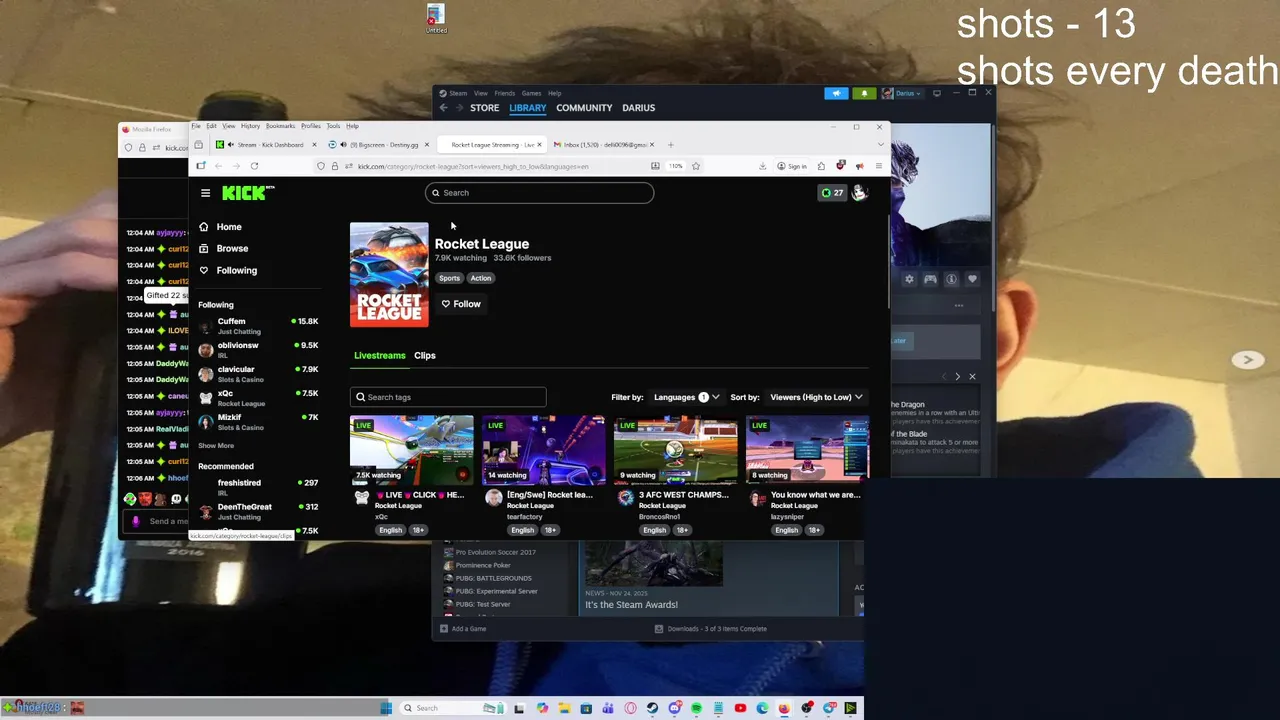This screenshot has width=1280, height=720.
Task: Reload the Kick page in Firefox
Action: point(254,166)
